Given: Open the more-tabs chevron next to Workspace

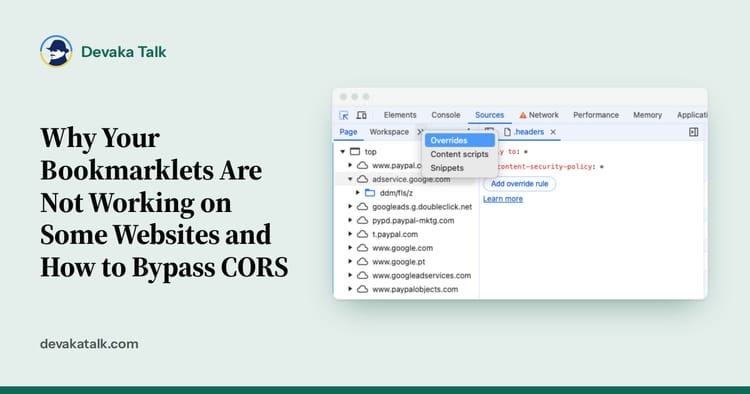Looking at the screenshot, I should tap(420, 132).
